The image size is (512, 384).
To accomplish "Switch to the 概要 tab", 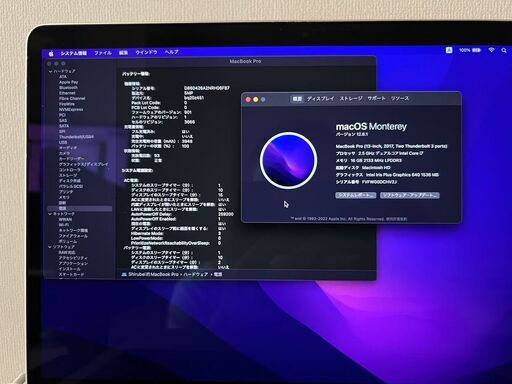I will pyautogui.click(x=297, y=99).
